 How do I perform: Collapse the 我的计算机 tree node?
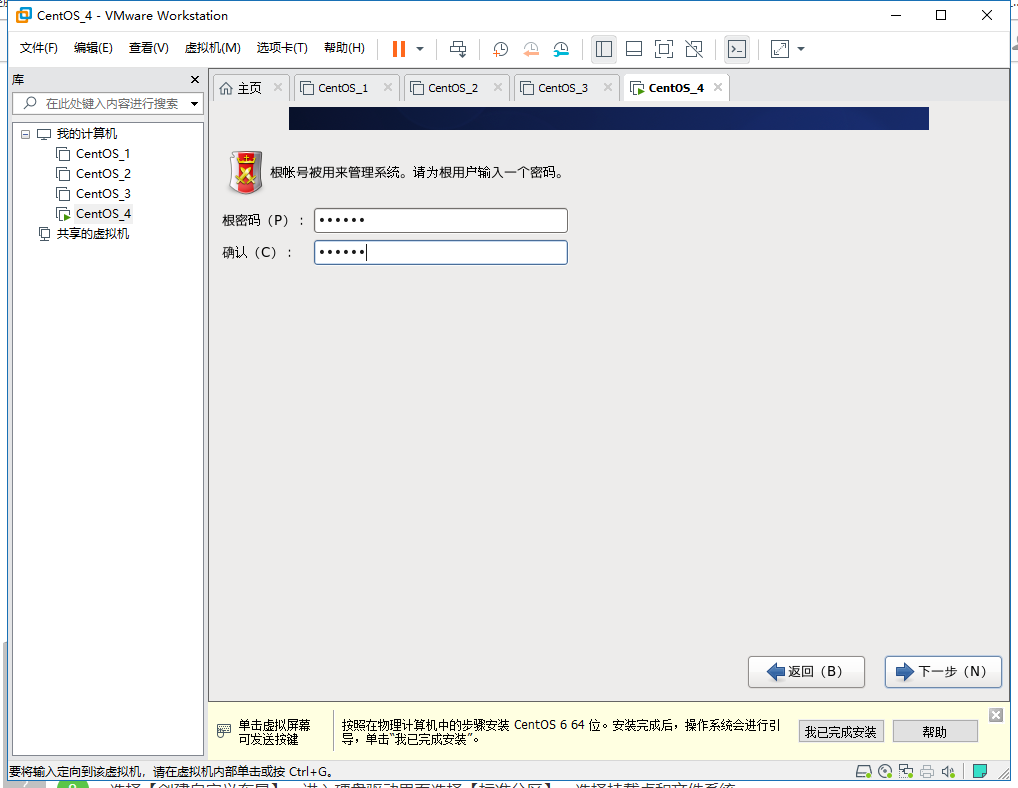pos(25,134)
